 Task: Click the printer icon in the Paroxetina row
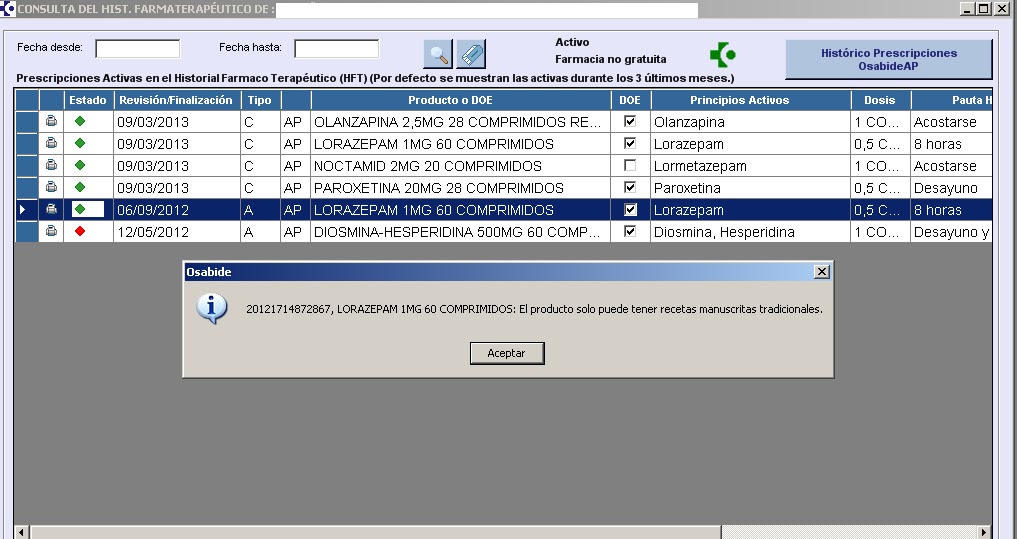coord(52,187)
